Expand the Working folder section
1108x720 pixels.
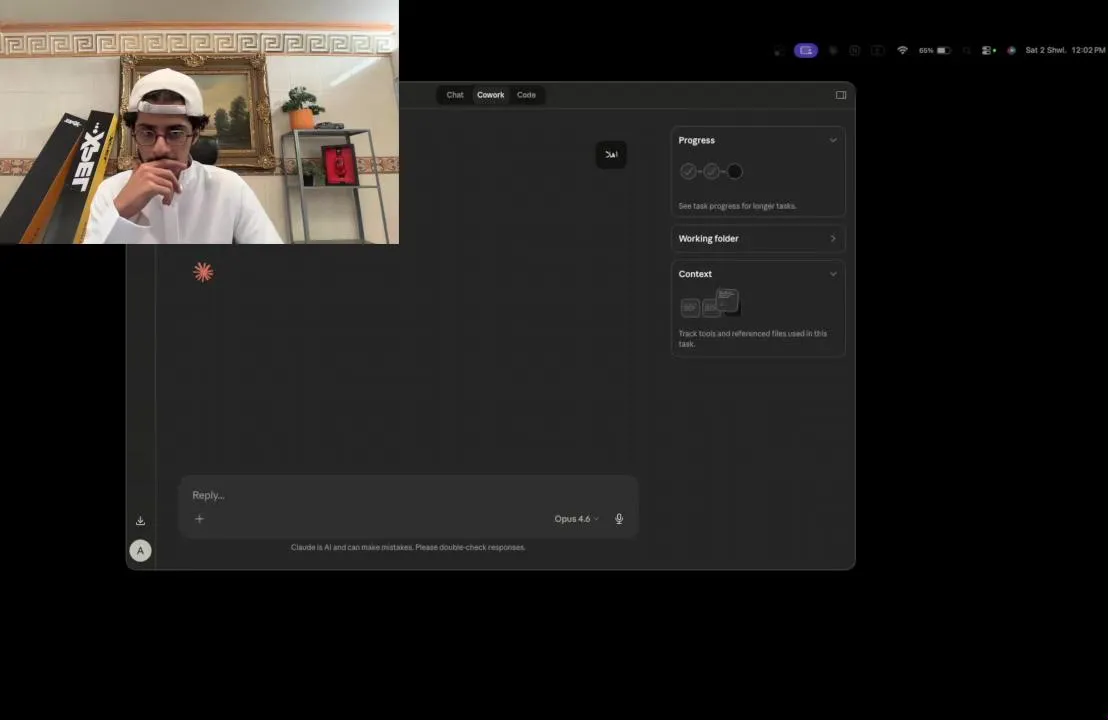[758, 239]
